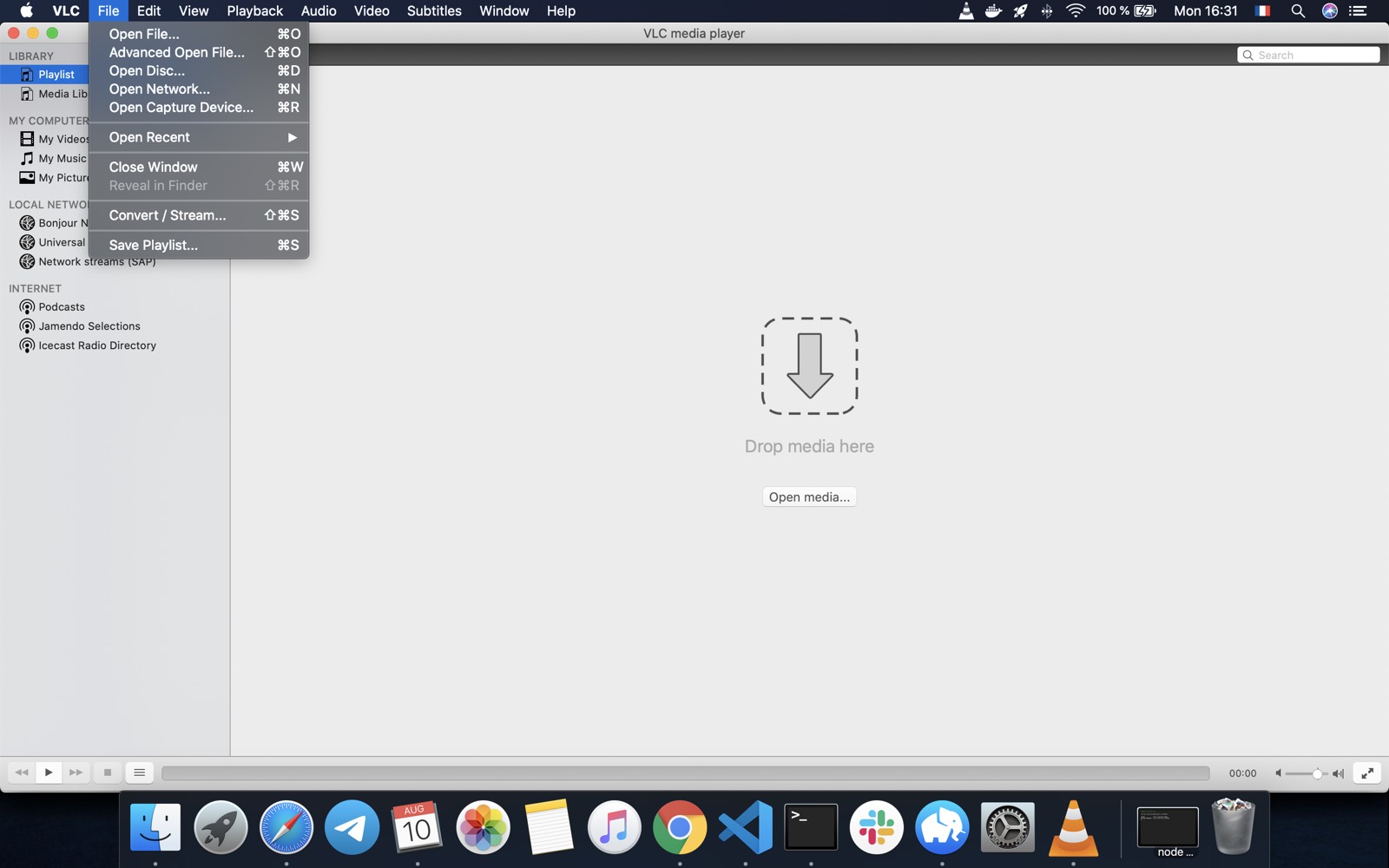The height and width of the screenshot is (868, 1389).
Task: Expand the Open Recent submenu
Action: coord(200,137)
